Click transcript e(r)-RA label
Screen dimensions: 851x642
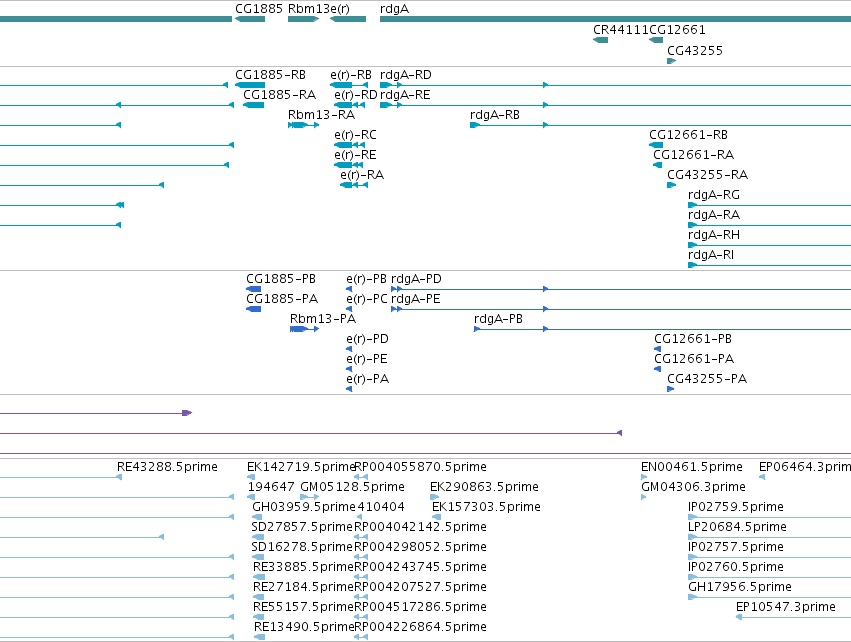[362, 175]
